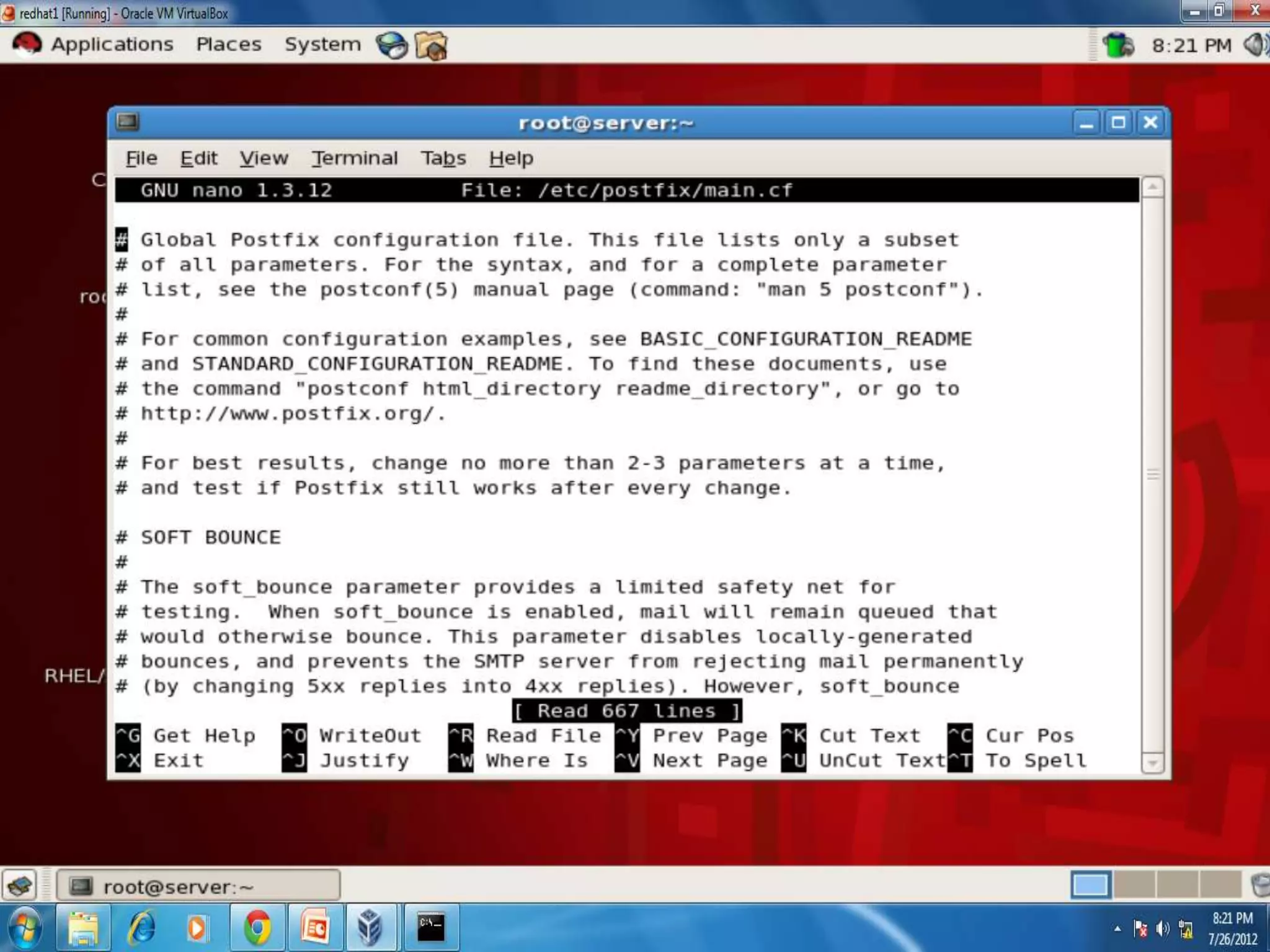Expand the Places menu in top panel
Screen dimensions: 1270x952
[x=228, y=45]
